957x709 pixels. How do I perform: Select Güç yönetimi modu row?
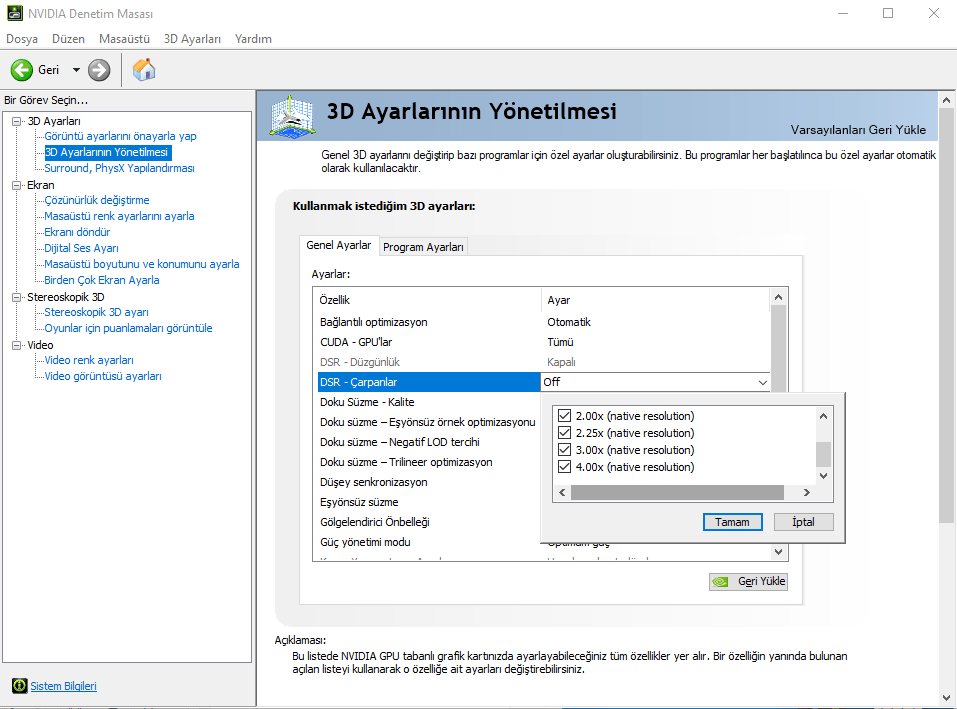point(427,542)
